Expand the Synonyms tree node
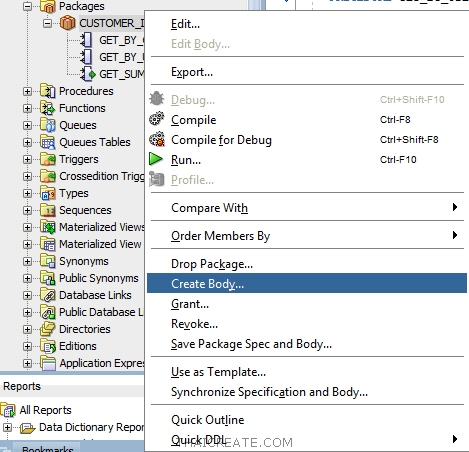This screenshot has height=452, width=469. point(28,261)
